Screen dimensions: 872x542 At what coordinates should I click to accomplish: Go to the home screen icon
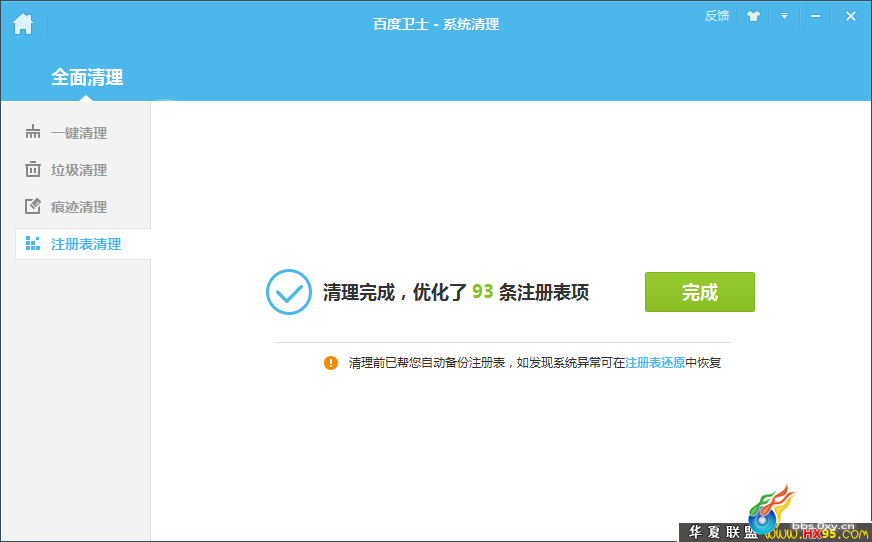click(23, 24)
